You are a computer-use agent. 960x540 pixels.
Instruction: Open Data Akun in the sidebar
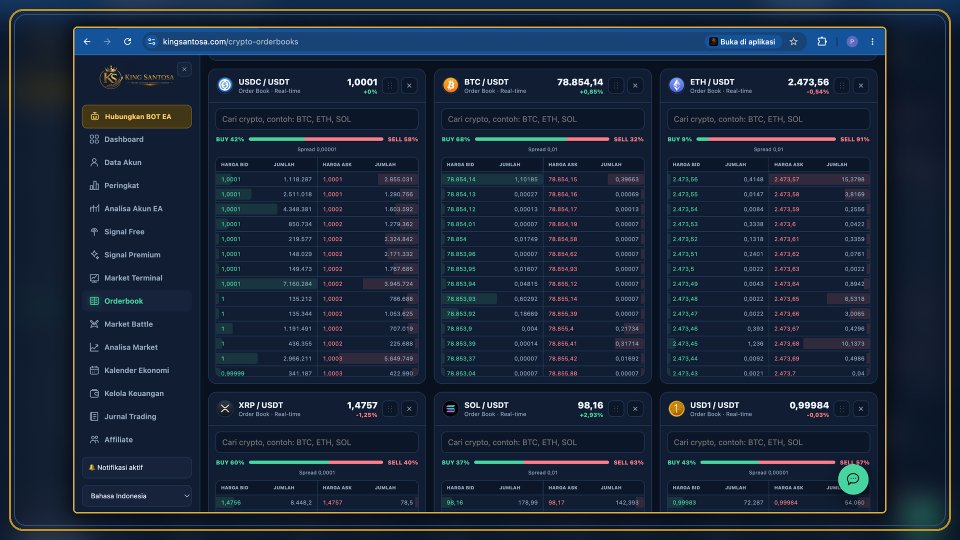137,162
